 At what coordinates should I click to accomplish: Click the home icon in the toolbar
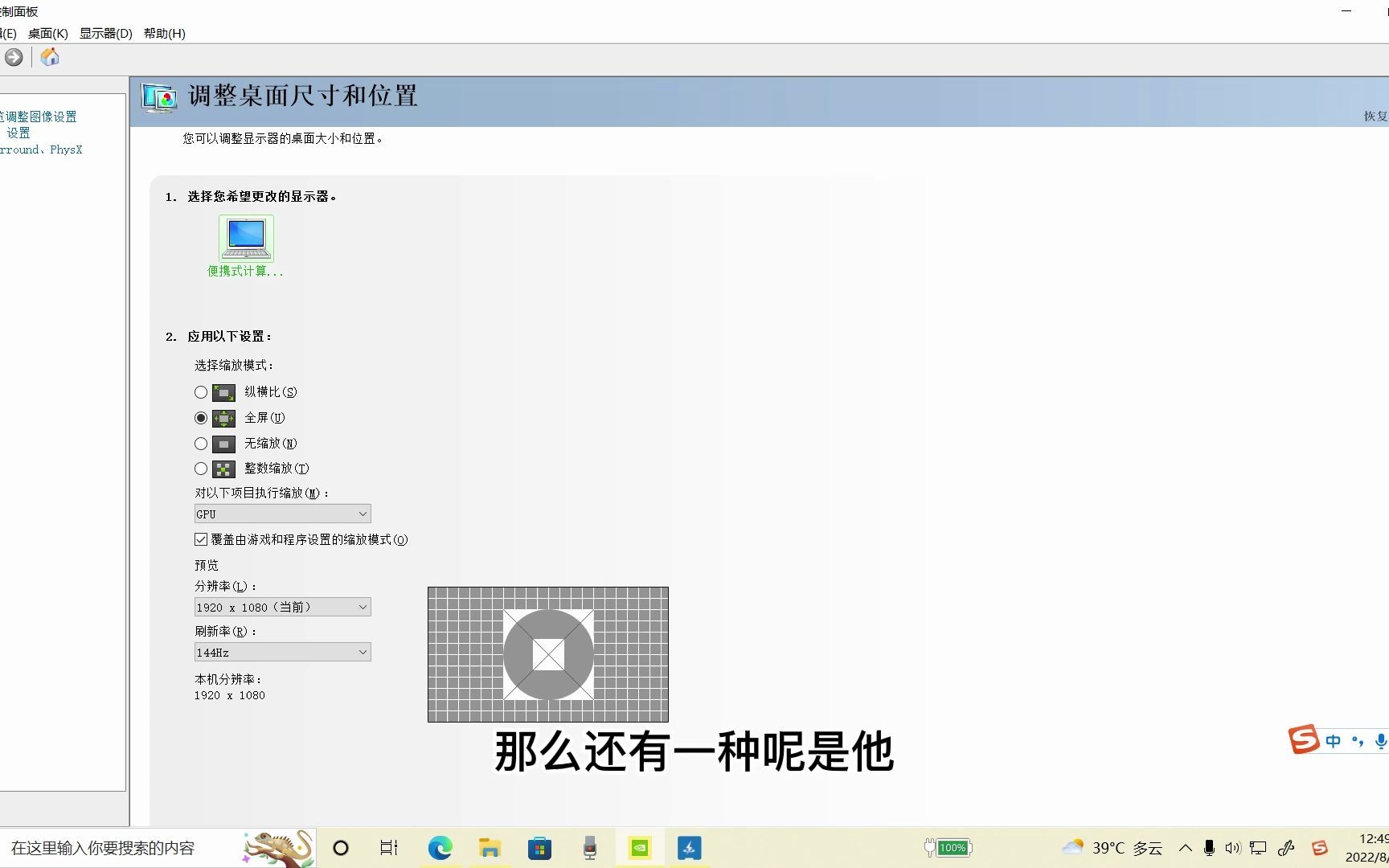pos(48,57)
